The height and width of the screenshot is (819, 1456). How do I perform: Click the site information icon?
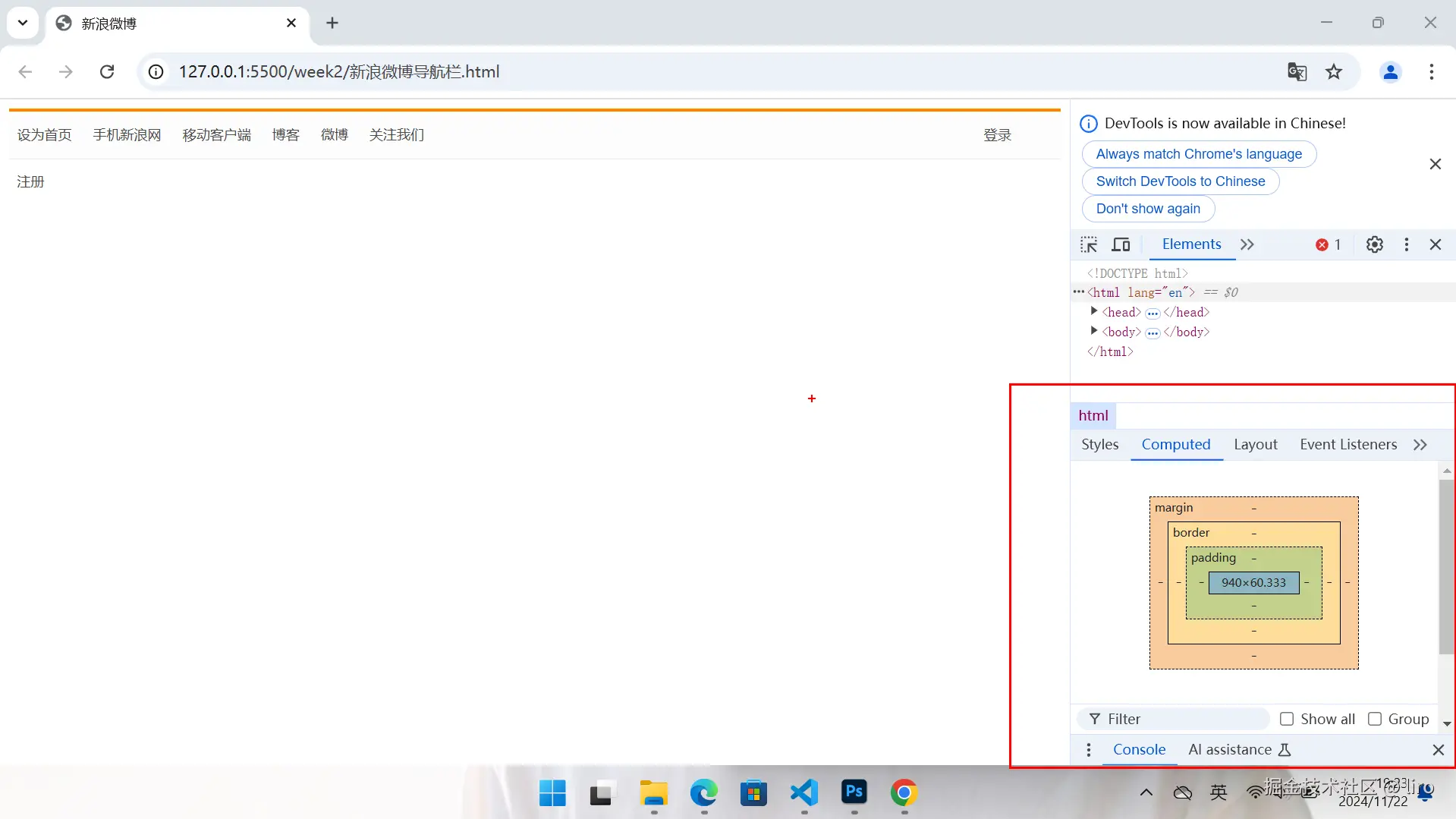(156, 71)
